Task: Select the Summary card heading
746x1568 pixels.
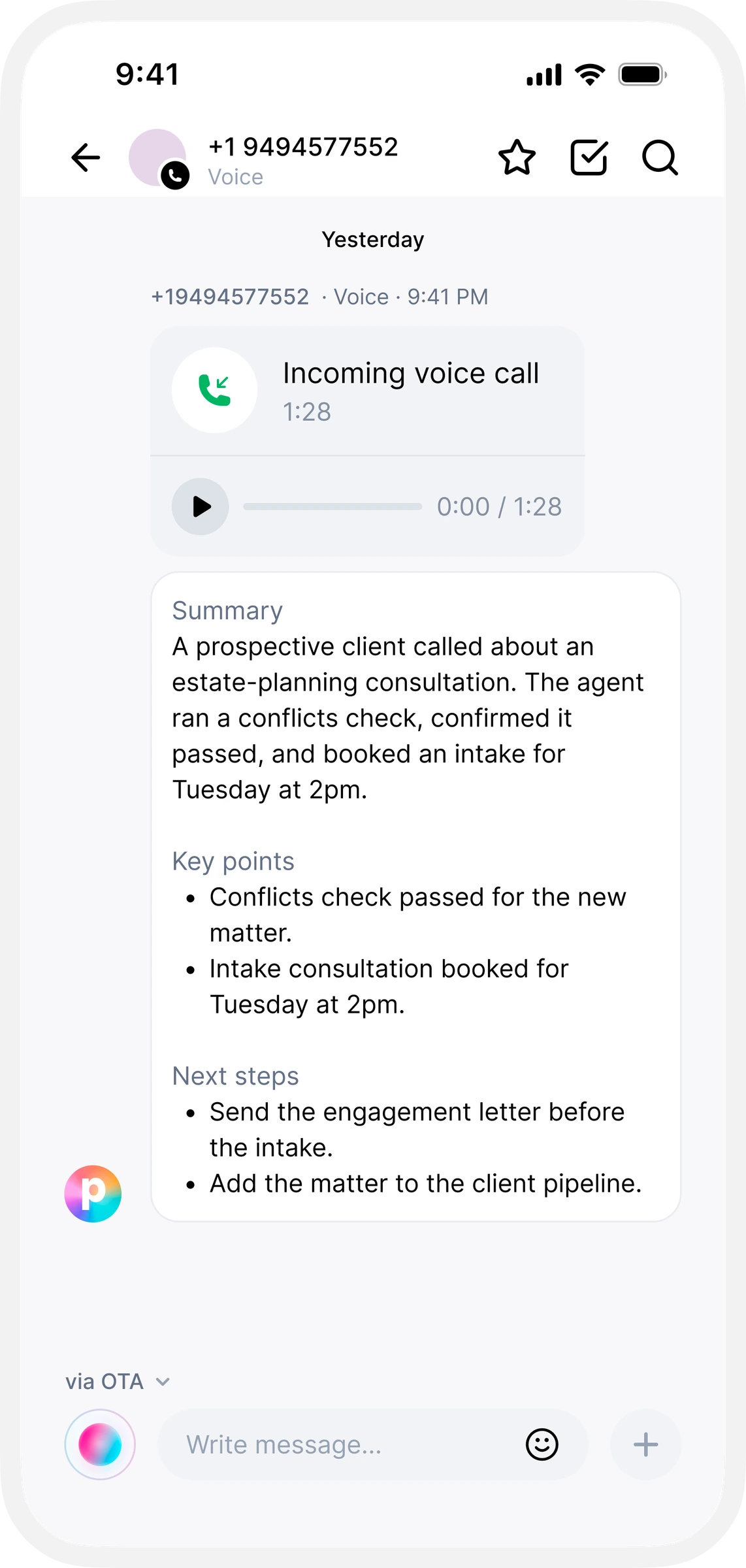Action: [x=227, y=611]
